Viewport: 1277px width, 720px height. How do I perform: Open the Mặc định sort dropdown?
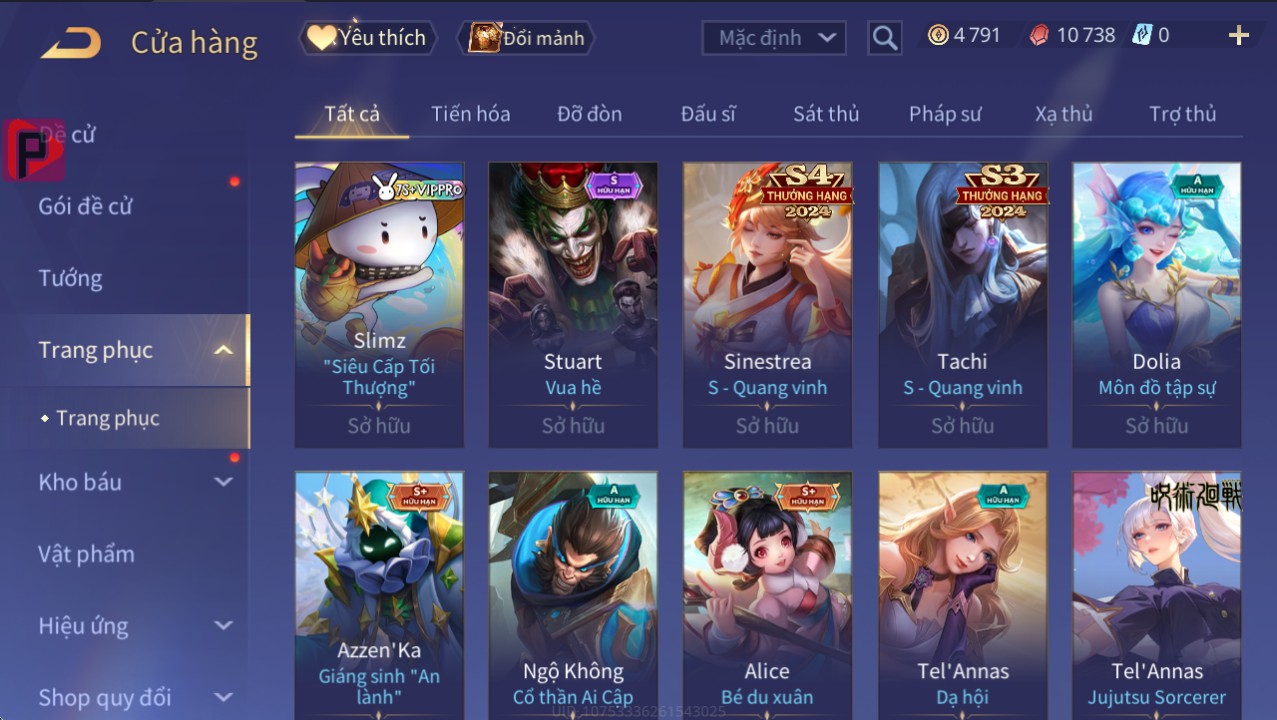(x=774, y=38)
